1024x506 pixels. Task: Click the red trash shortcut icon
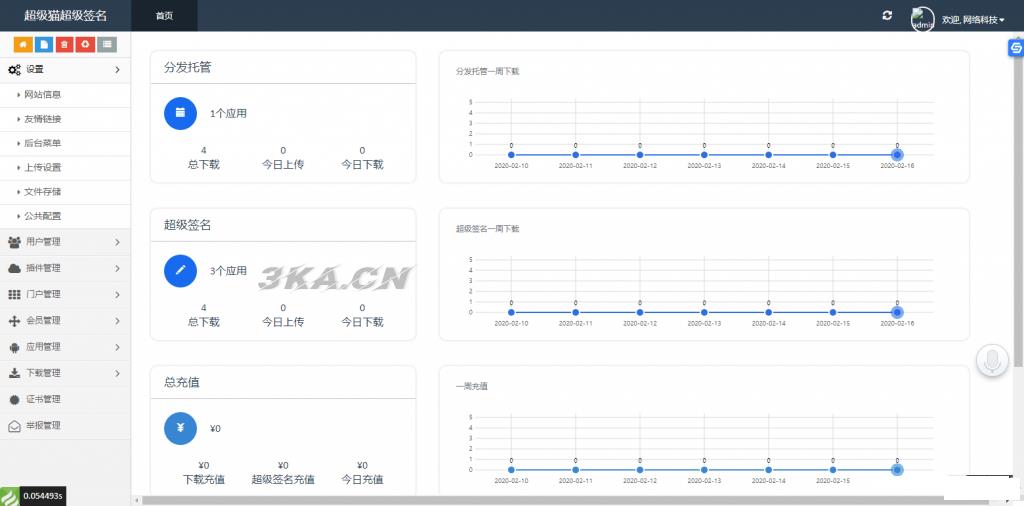(x=64, y=44)
